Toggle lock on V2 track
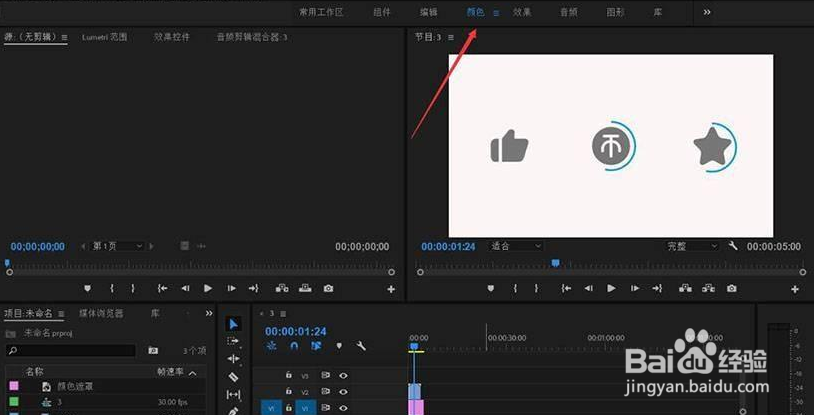This screenshot has height=415, width=814. (289, 391)
